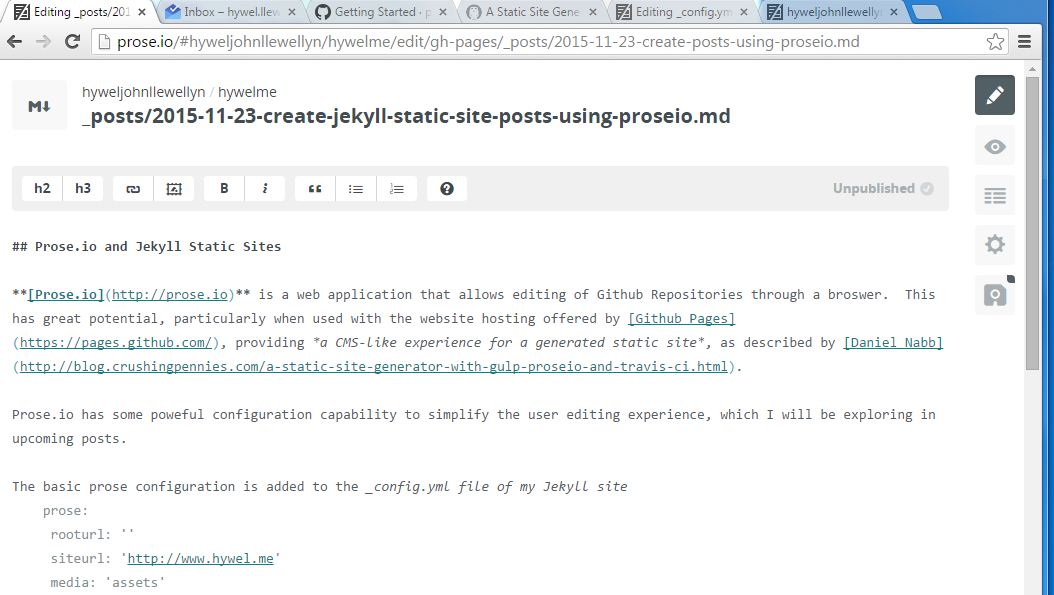The width and height of the screenshot is (1054, 595).
Task: Click the [Github Pages] link text
Action: [682, 319]
